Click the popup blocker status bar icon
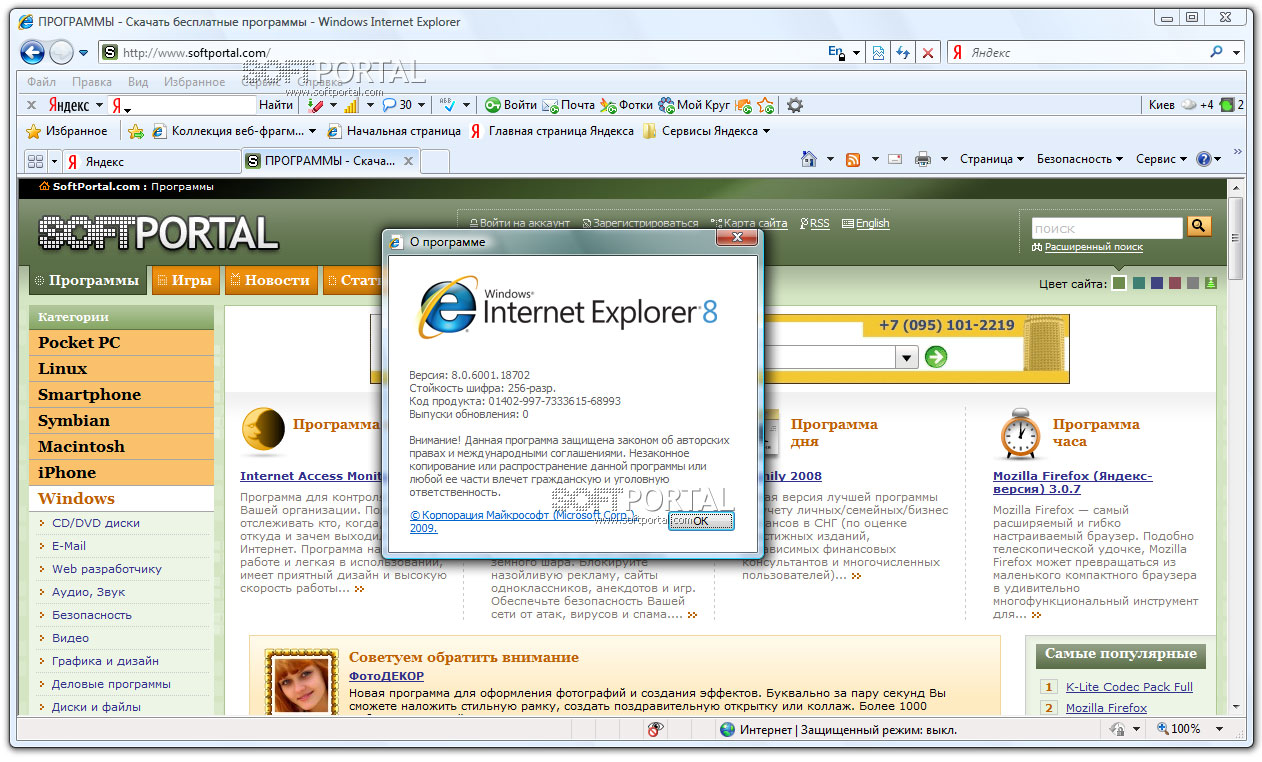 (656, 730)
